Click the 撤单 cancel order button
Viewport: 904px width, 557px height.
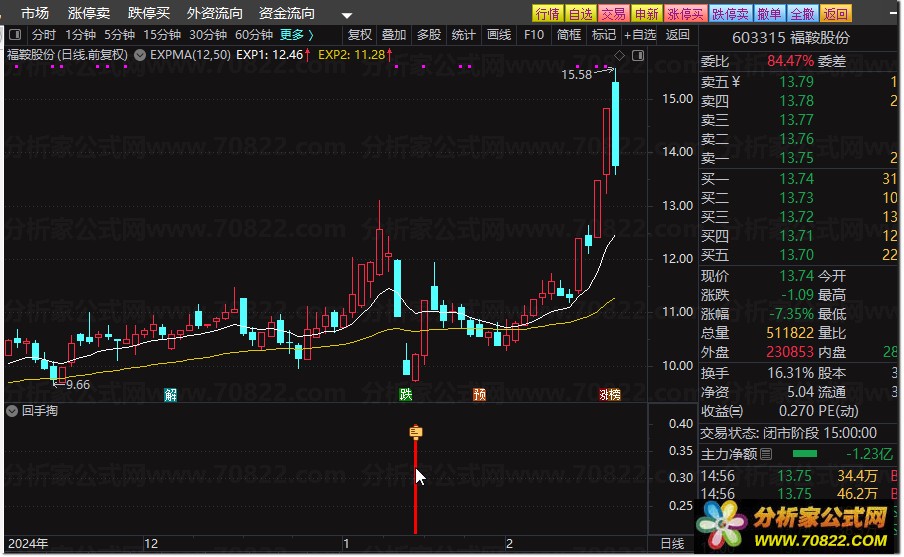(769, 13)
